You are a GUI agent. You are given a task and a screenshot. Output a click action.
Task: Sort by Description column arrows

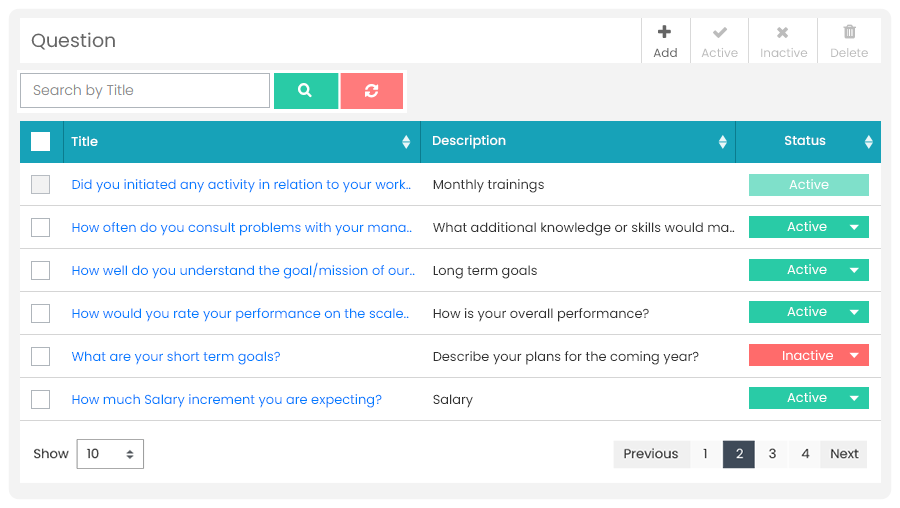click(723, 142)
